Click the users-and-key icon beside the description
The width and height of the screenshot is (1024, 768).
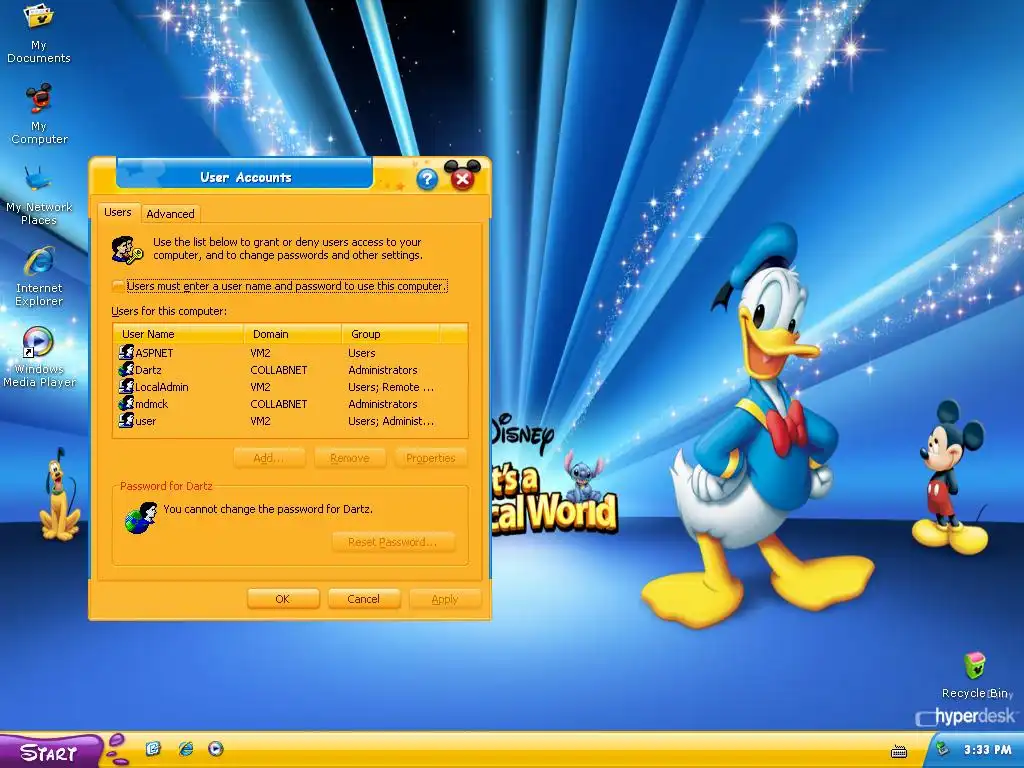[x=127, y=250]
